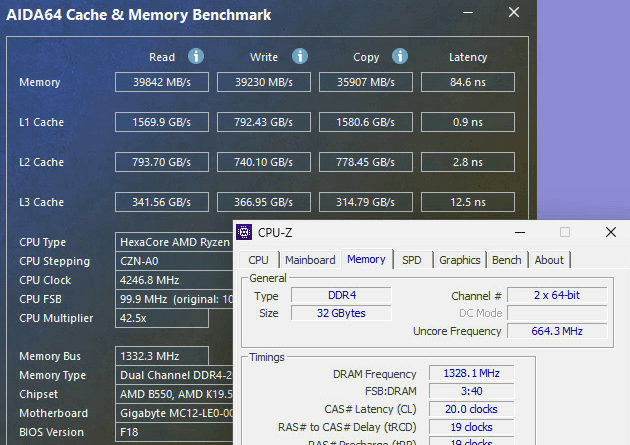Click L3 Cache Read value 341.56 GB/s
The image size is (630, 445).
(x=162, y=202)
